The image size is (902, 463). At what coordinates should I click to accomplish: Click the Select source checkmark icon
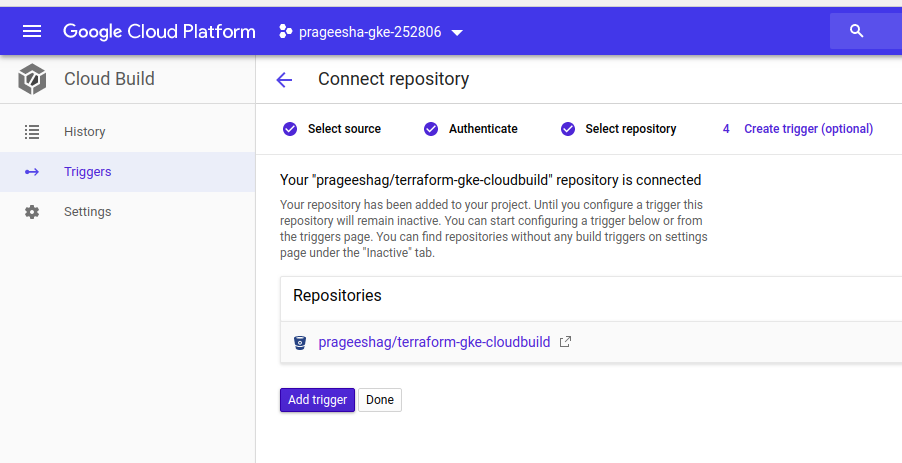click(x=290, y=129)
